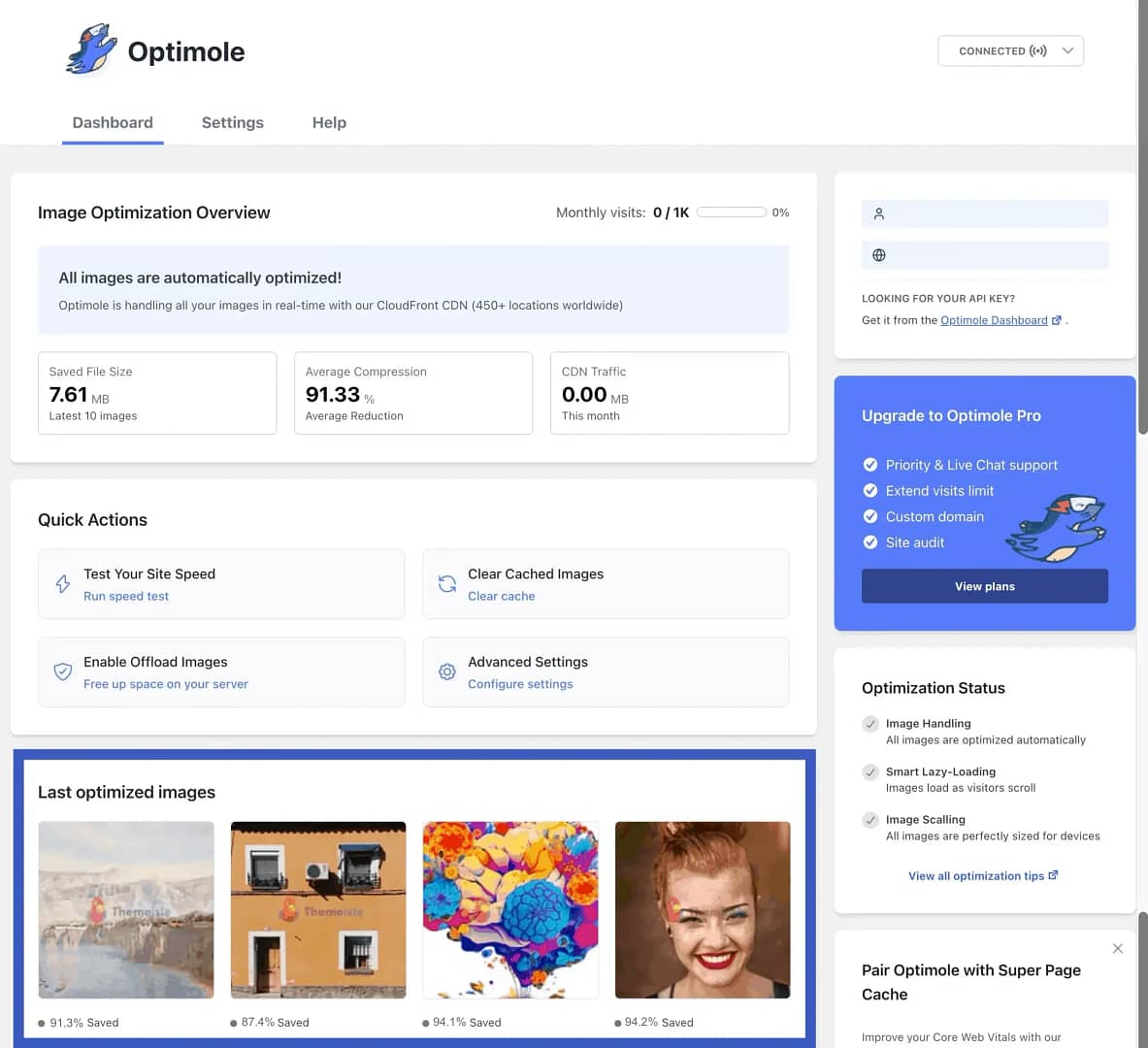Image resolution: width=1148 pixels, height=1048 pixels.
Task: Click the 'Test Your Site Speed' title
Action: coord(149,574)
